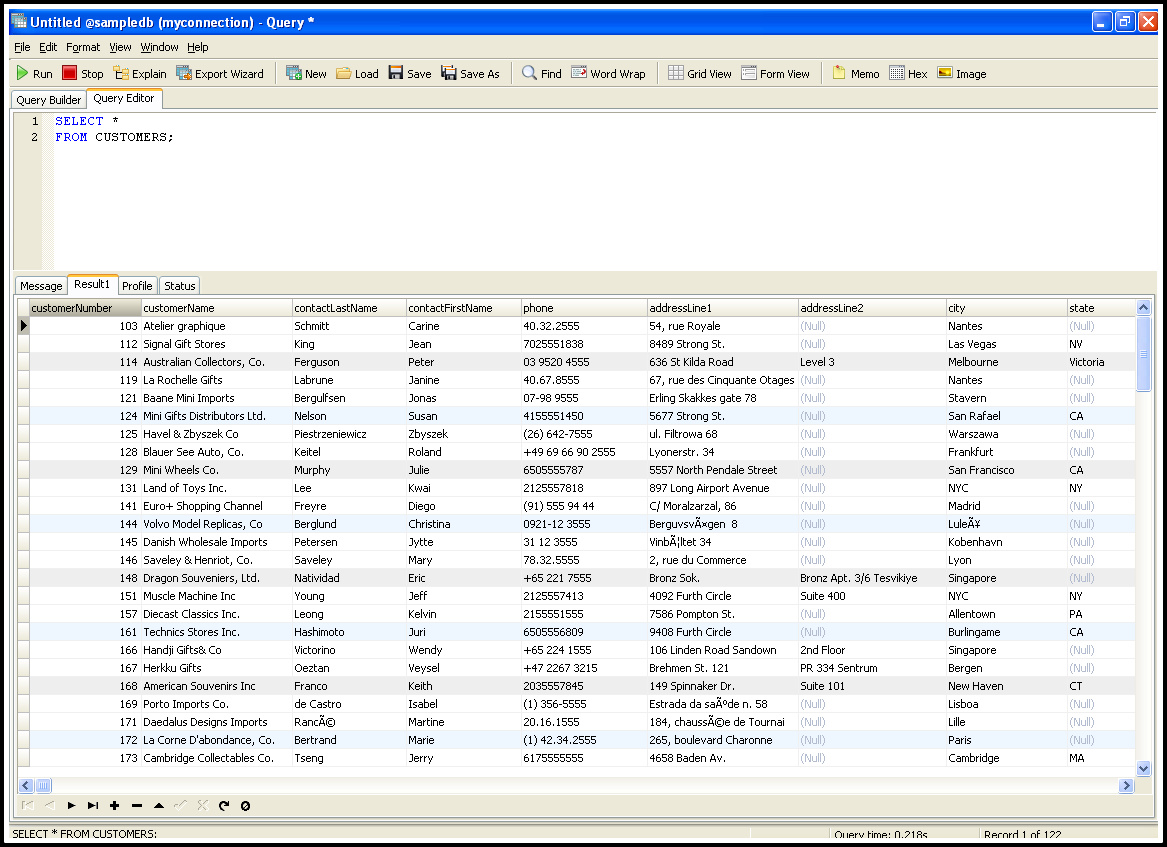
Task: Jump to the last record
Action: pos(92,805)
